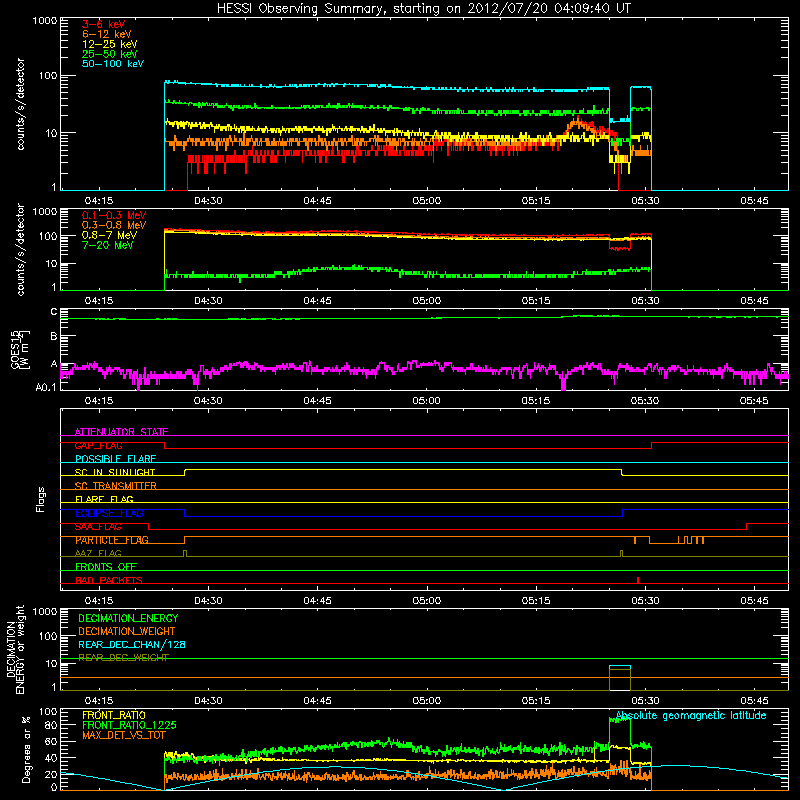Click the REAR_DEC_WEIGHT legend label
This screenshot has width=800, height=800.
coord(123,658)
